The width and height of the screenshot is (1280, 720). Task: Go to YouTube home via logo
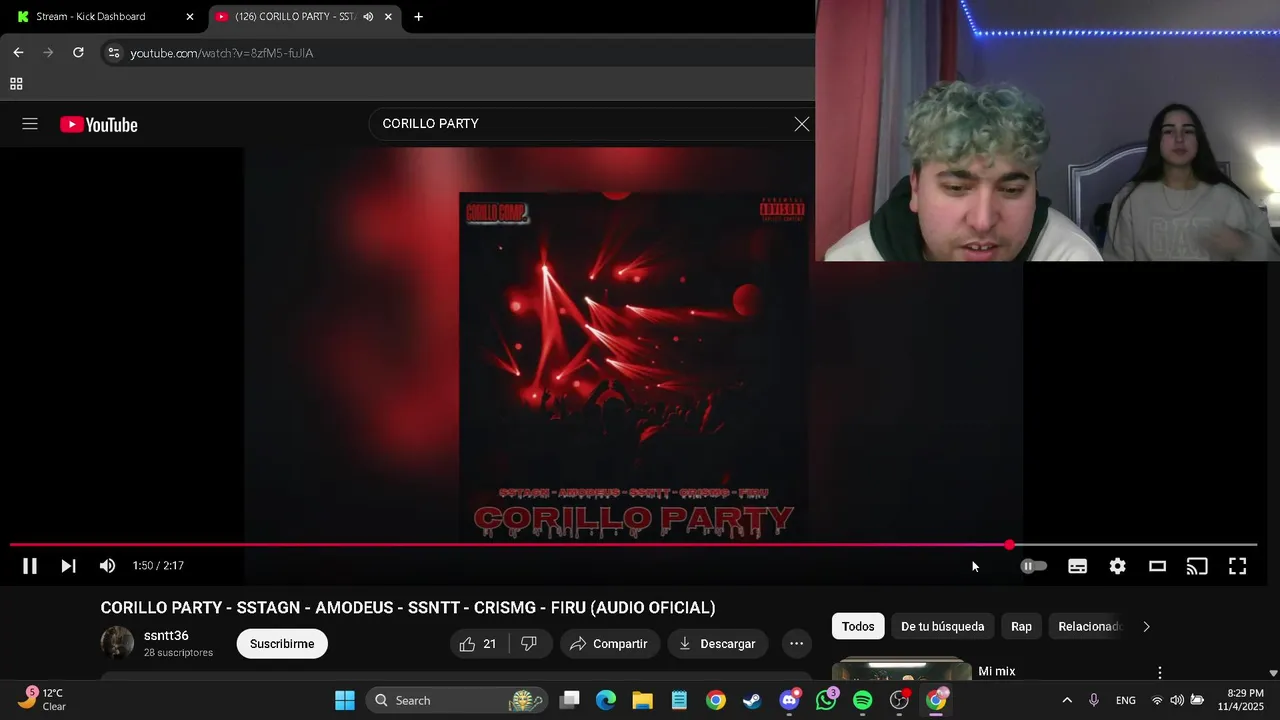98,124
